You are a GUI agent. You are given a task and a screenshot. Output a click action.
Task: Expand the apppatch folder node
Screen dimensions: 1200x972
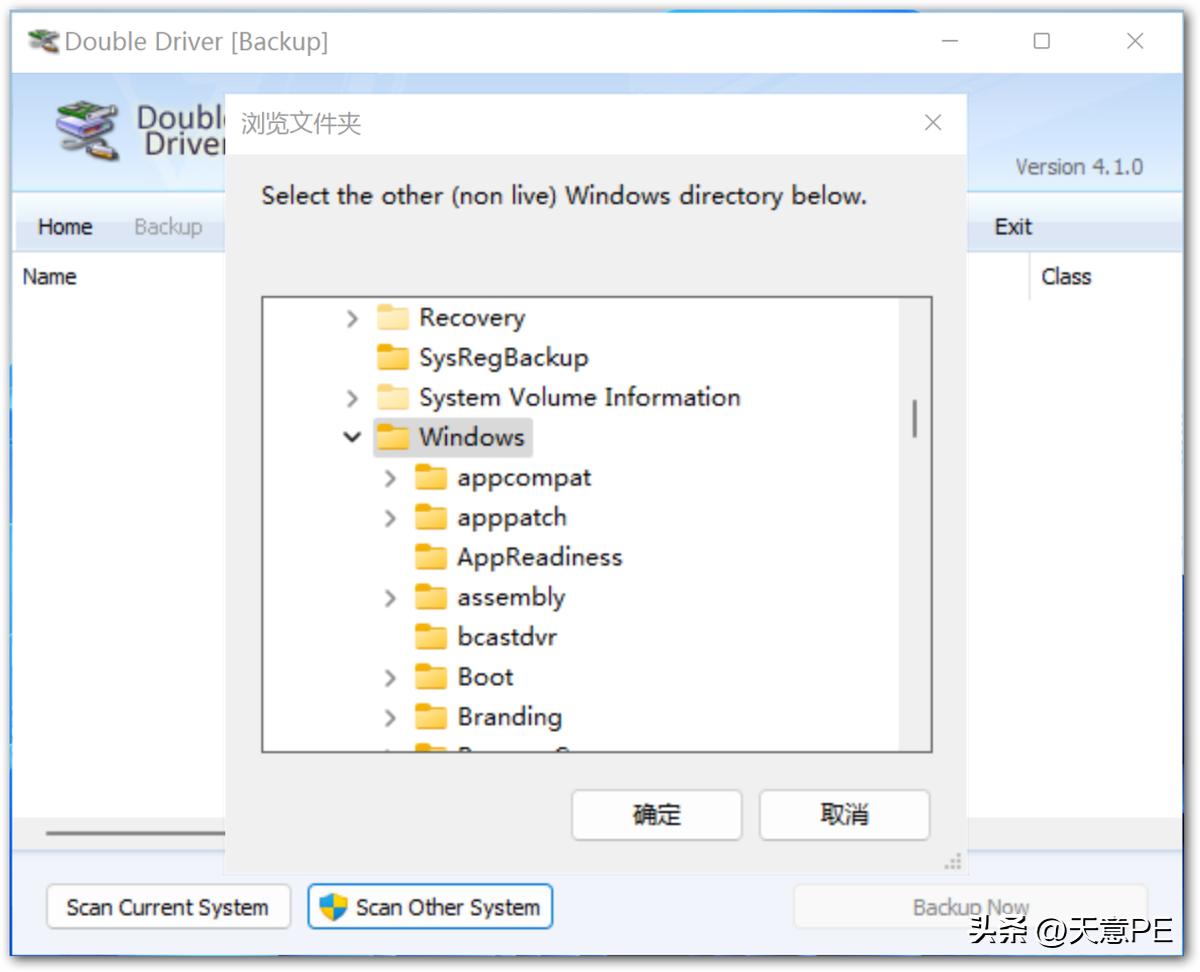coord(390,518)
